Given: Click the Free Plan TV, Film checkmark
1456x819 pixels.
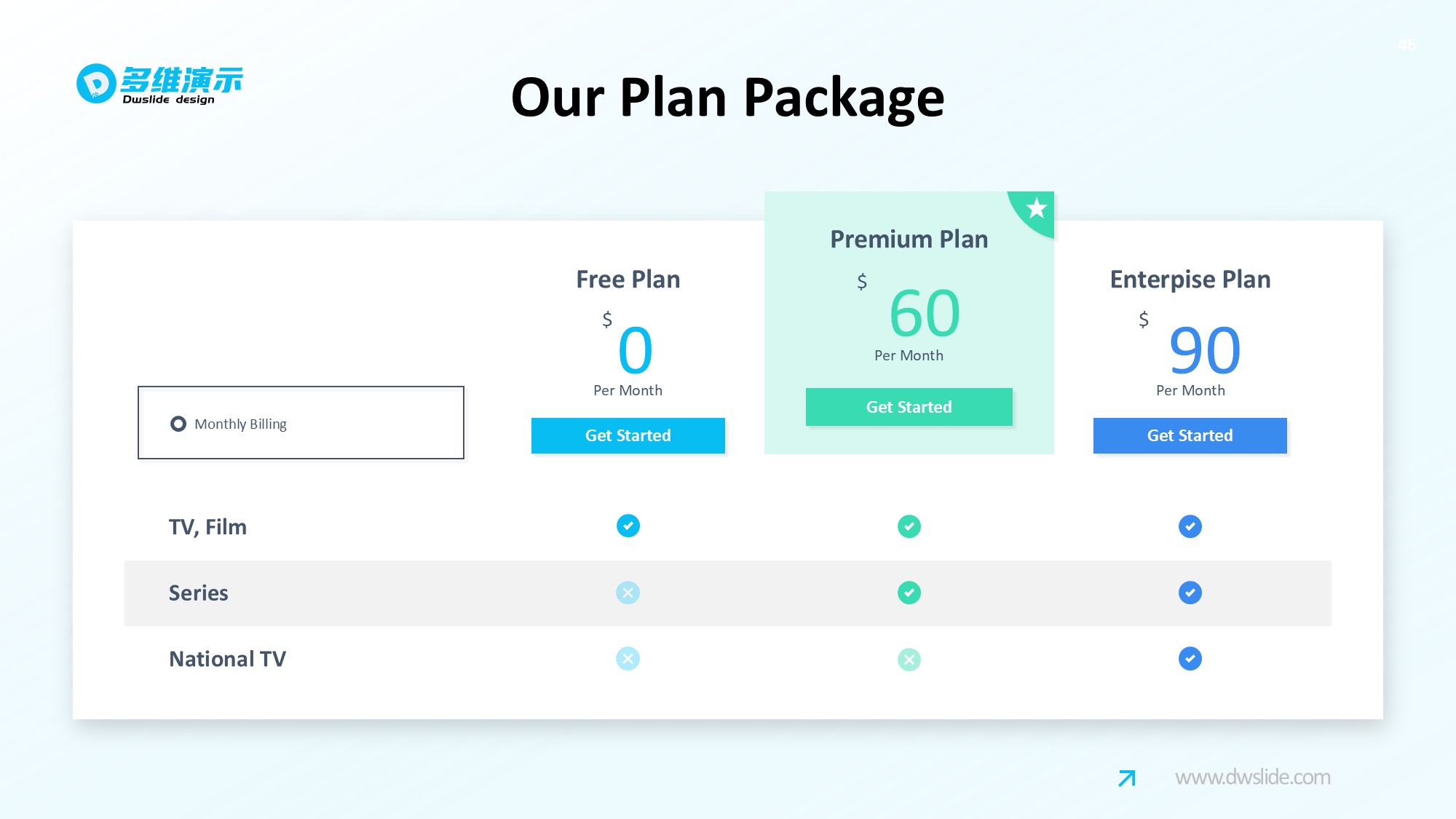Looking at the screenshot, I should [628, 526].
